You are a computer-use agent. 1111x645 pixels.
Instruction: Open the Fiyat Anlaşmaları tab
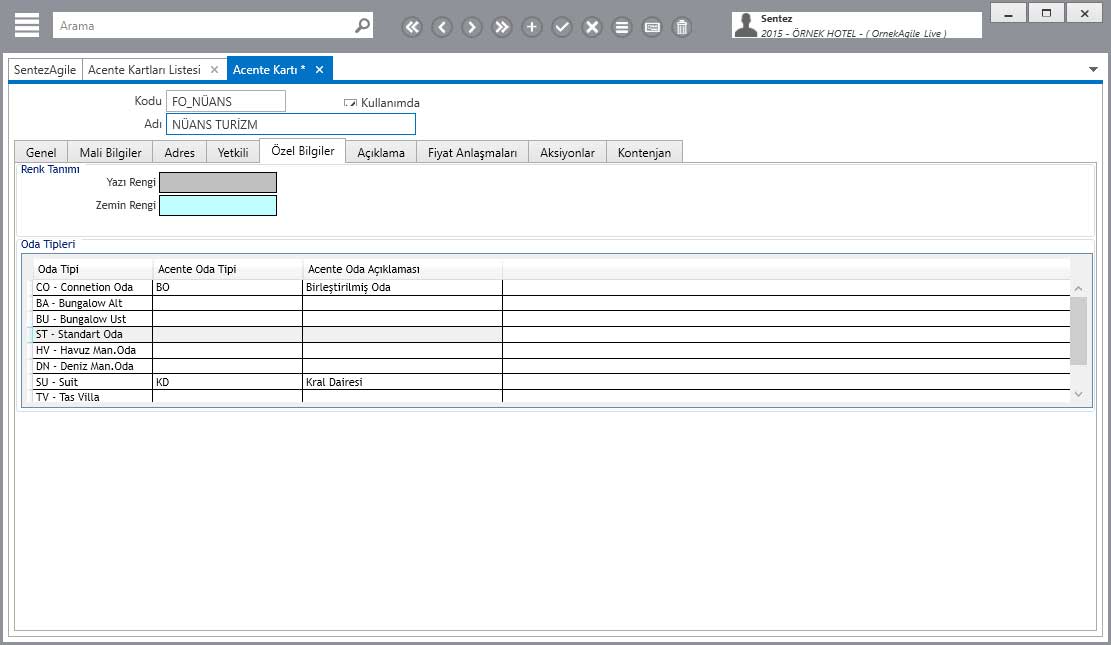[473, 152]
